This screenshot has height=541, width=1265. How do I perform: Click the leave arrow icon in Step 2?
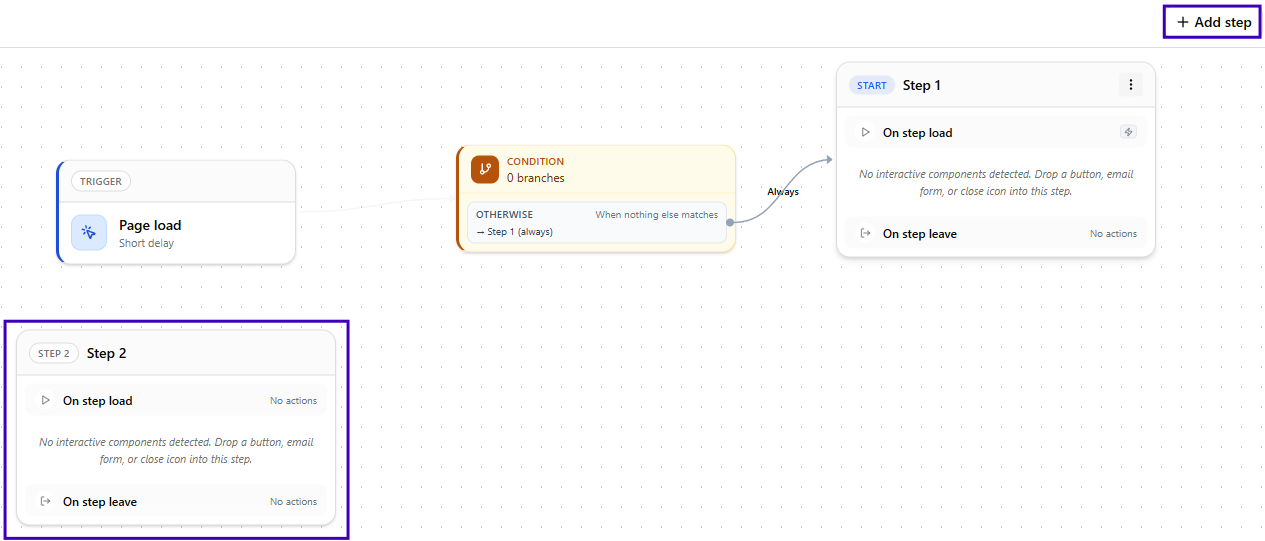tap(46, 501)
